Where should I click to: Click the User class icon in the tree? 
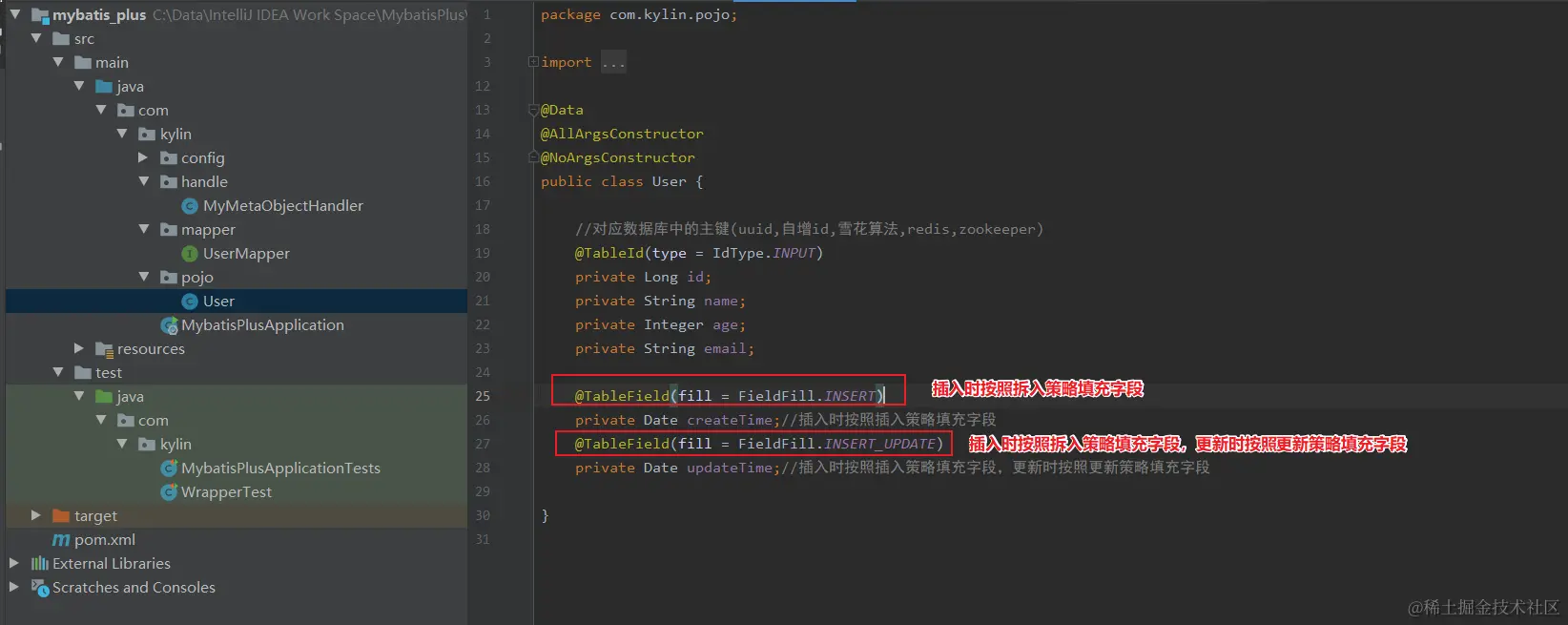[x=190, y=301]
